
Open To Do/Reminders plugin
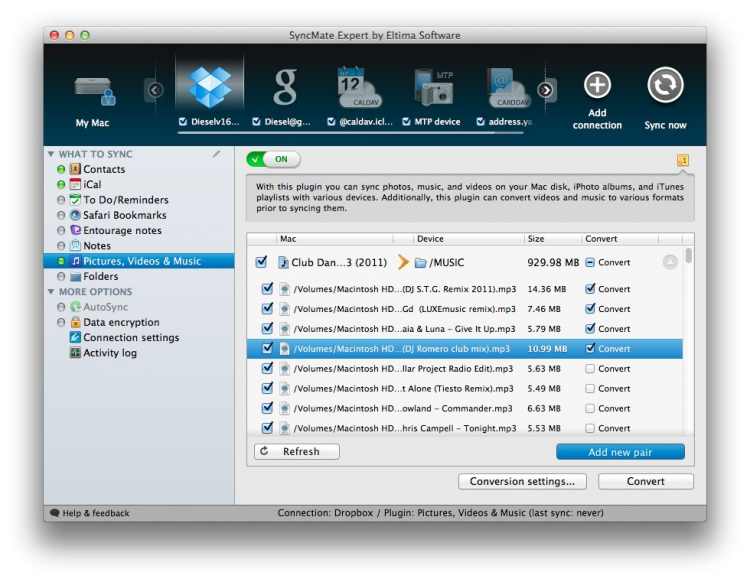pos(125,200)
